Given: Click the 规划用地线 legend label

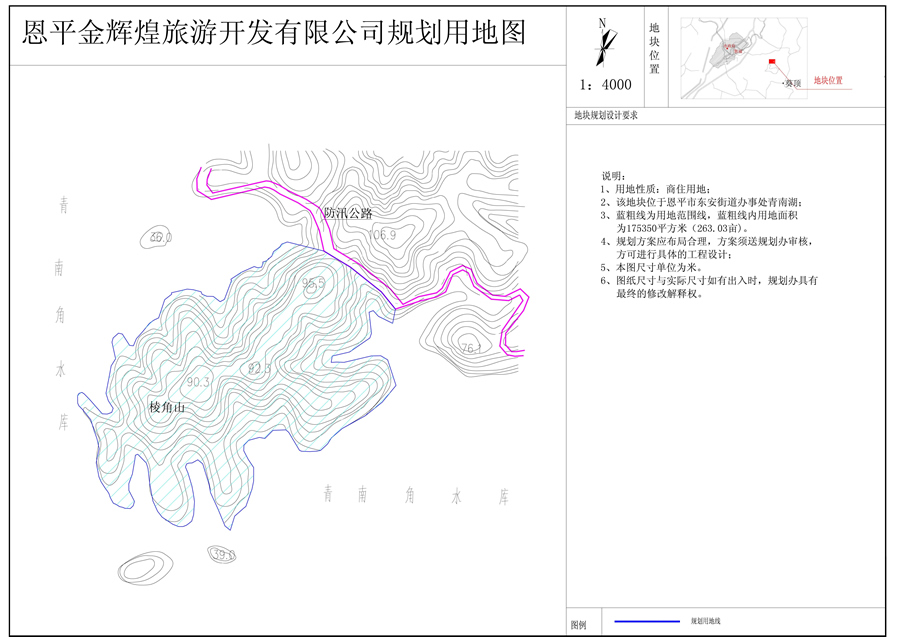Looking at the screenshot, I should point(706,622).
